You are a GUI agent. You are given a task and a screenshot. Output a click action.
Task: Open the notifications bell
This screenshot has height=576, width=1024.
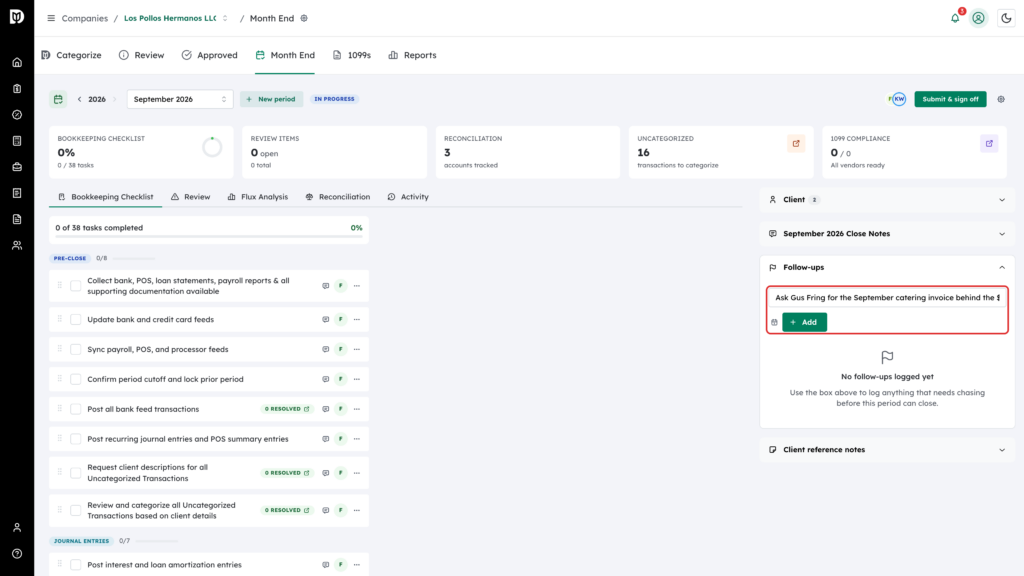pyautogui.click(x=955, y=18)
